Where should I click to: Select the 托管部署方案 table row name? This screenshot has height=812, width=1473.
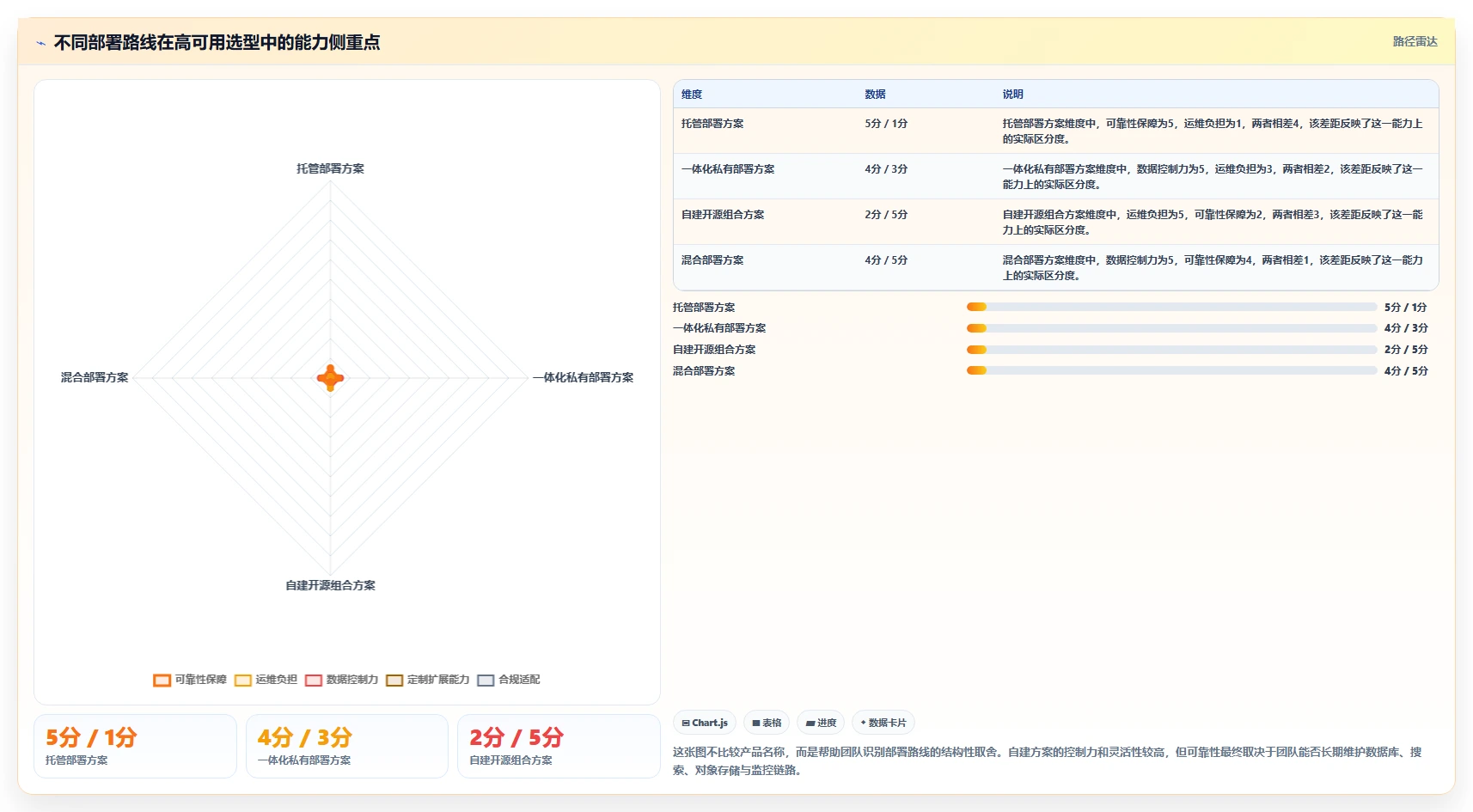tap(712, 124)
